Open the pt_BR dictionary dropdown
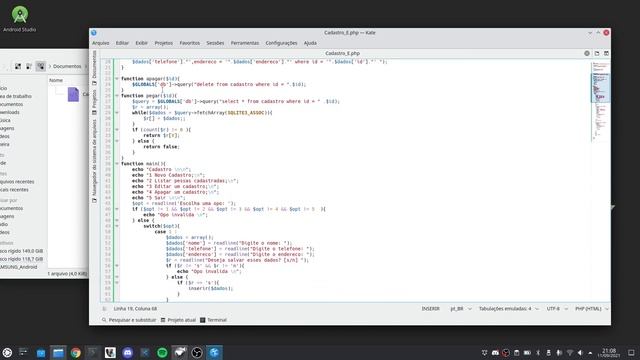Viewport: 640px width, 360px height. click(x=461, y=309)
